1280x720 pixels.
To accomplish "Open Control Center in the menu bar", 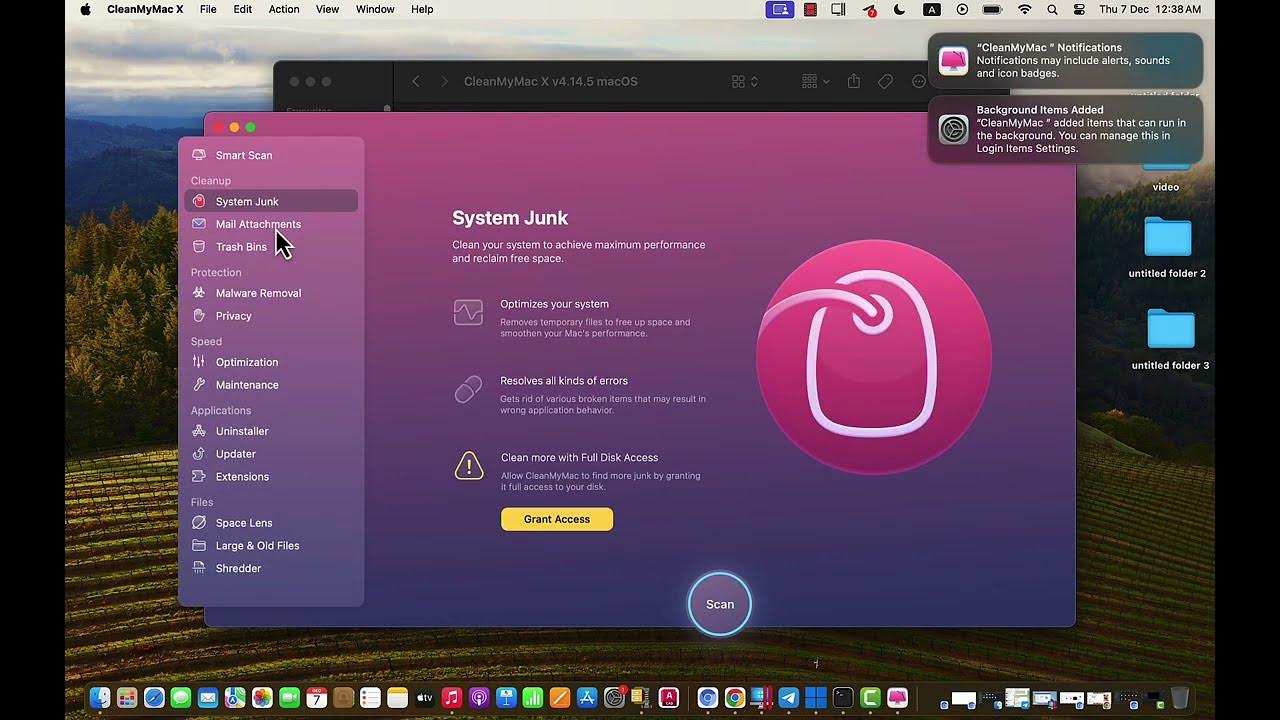I will 1079,9.
